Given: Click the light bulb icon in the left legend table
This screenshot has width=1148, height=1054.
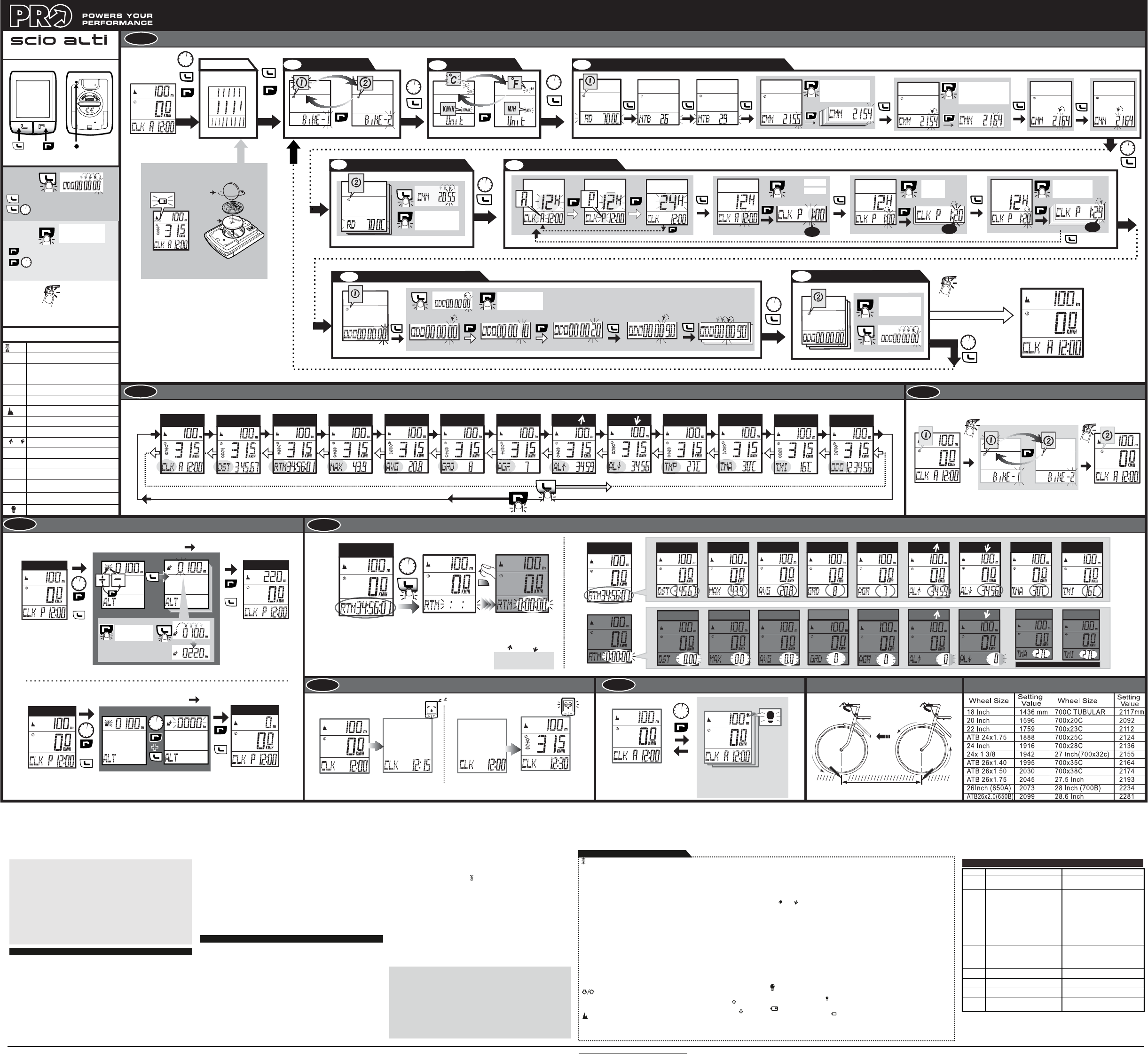Looking at the screenshot, I should click(x=14, y=509).
